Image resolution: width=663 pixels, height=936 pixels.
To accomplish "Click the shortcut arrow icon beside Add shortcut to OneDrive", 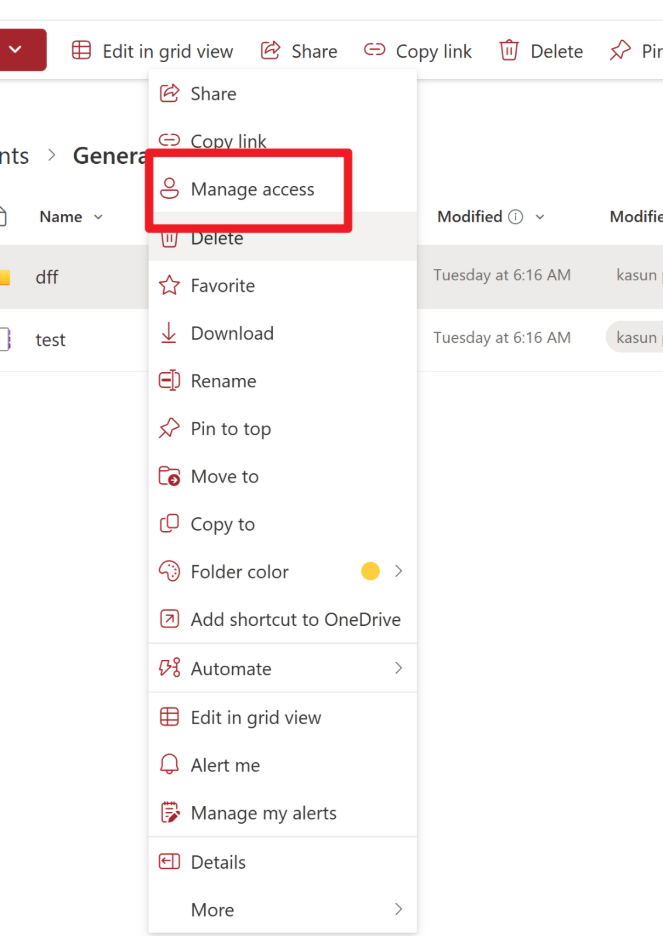I will pos(169,619).
